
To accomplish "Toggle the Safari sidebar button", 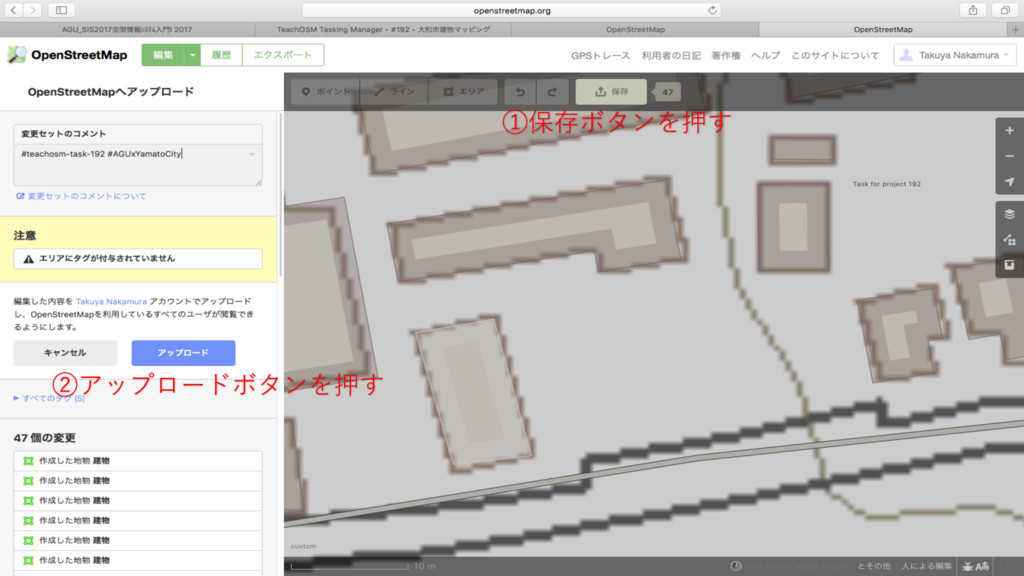I will tap(61, 10).
